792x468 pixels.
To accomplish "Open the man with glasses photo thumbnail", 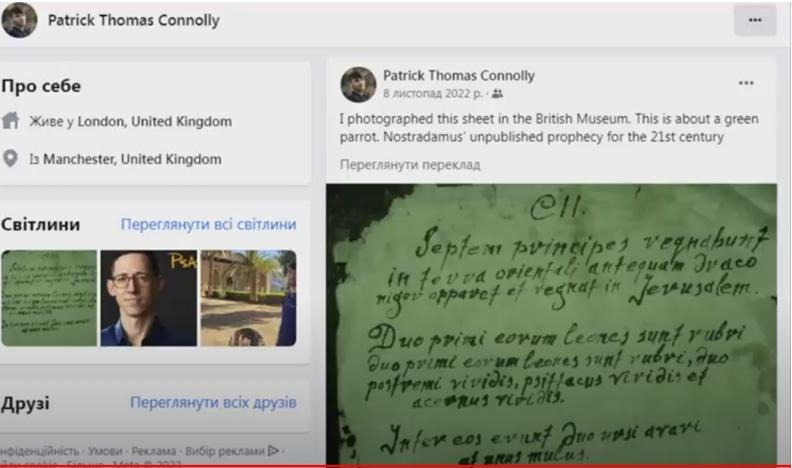I will (x=148, y=298).
